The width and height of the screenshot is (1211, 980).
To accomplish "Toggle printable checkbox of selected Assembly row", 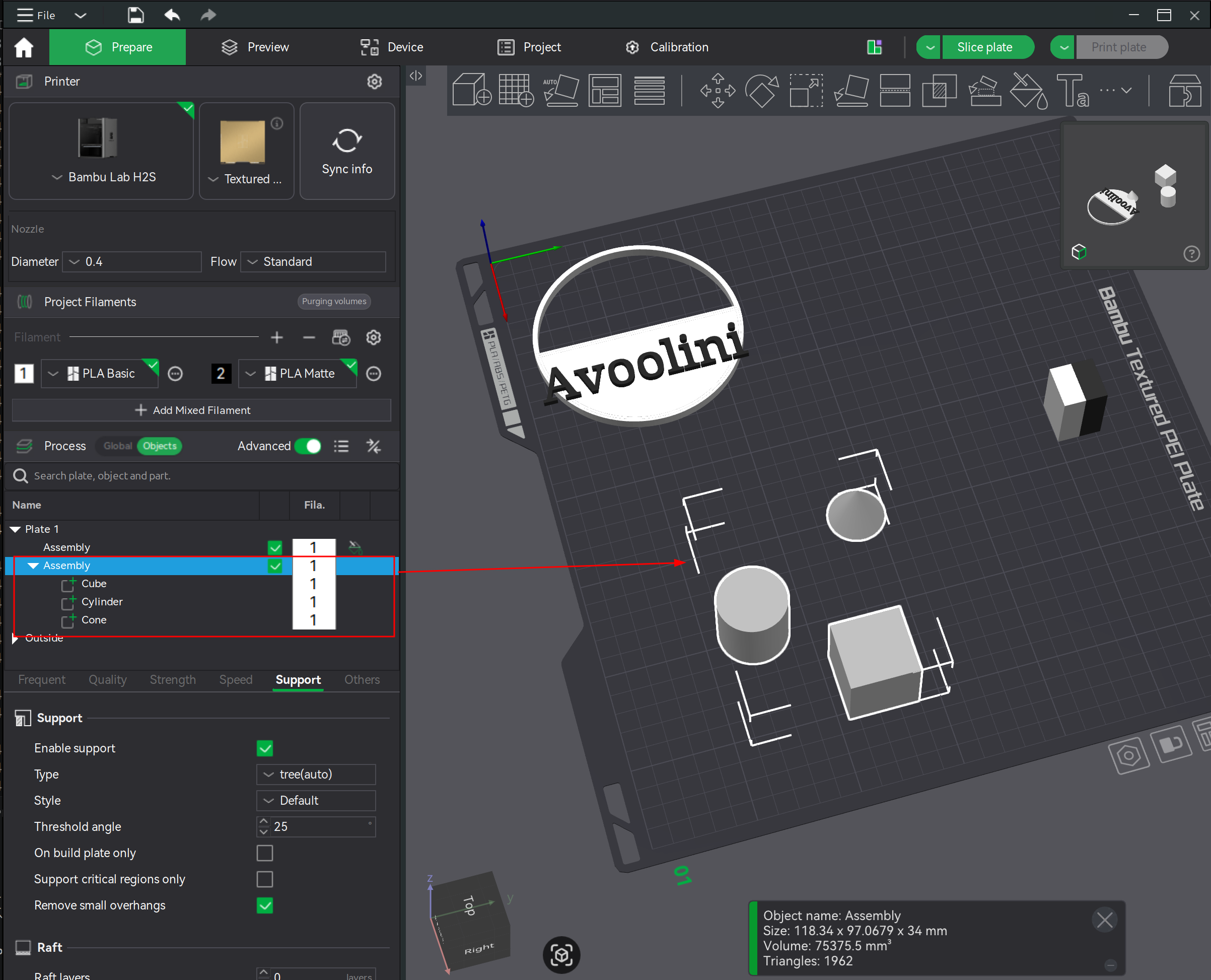I will [x=275, y=566].
